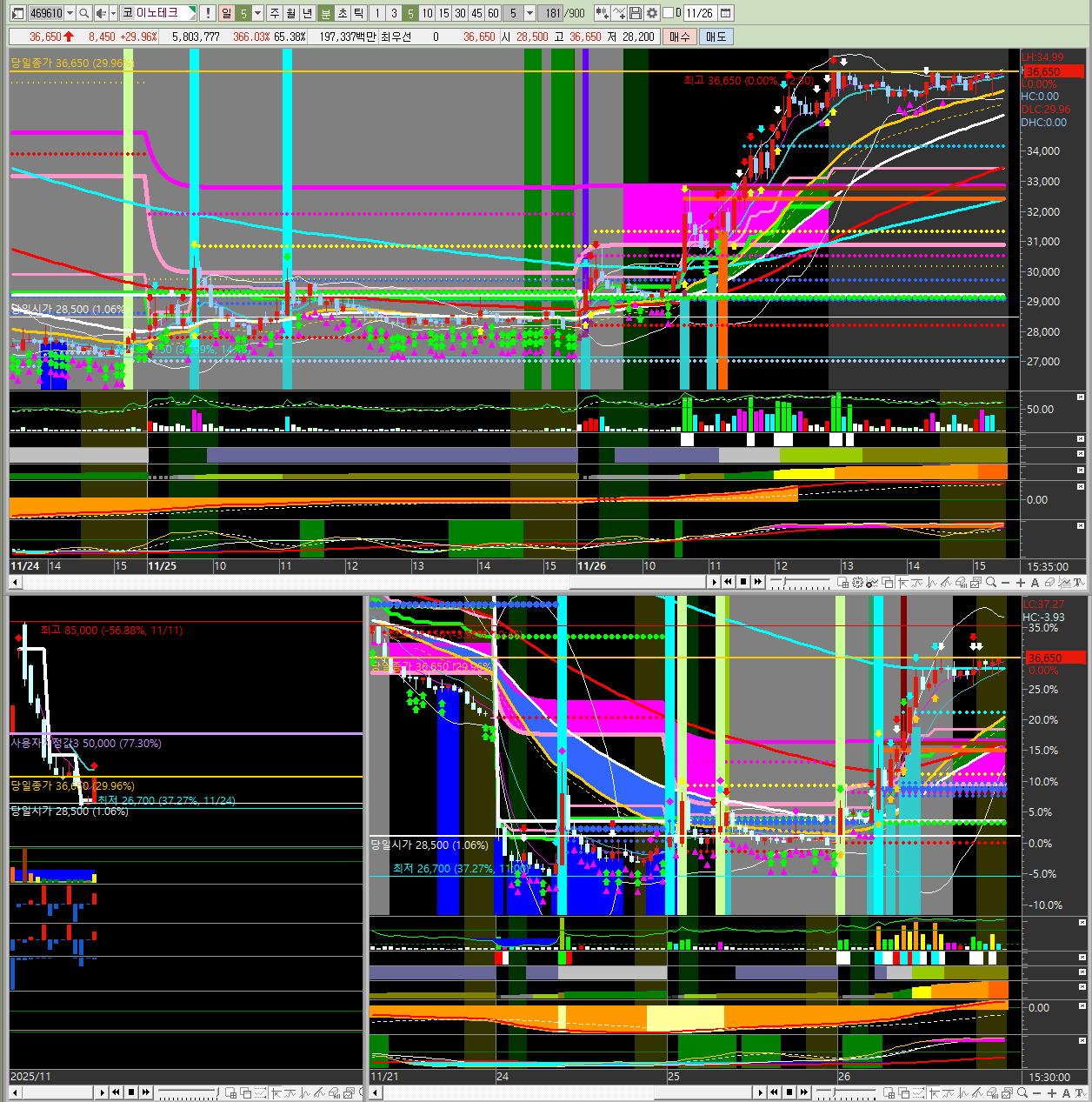This screenshot has height=1102, width=1092.
Task: Open chart settings gear in top toolbar
Action: 652,13
